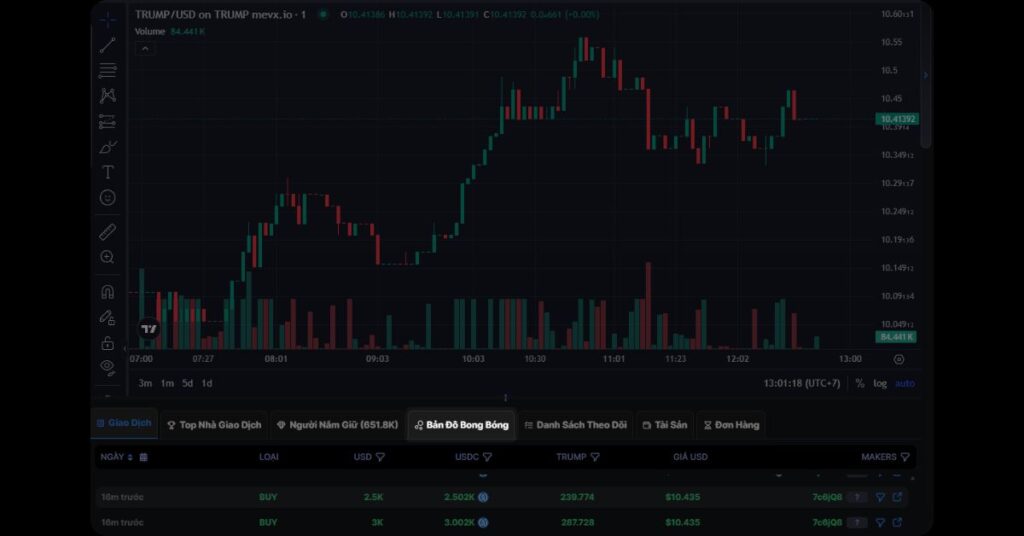Viewport: 1024px width, 536px height.
Task: Open Tài Sản tab
Action: pyautogui.click(x=665, y=425)
